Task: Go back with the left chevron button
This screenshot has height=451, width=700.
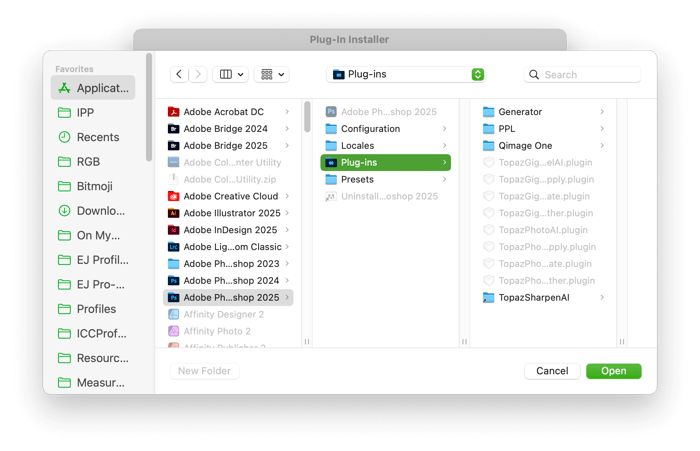Action: (x=179, y=74)
